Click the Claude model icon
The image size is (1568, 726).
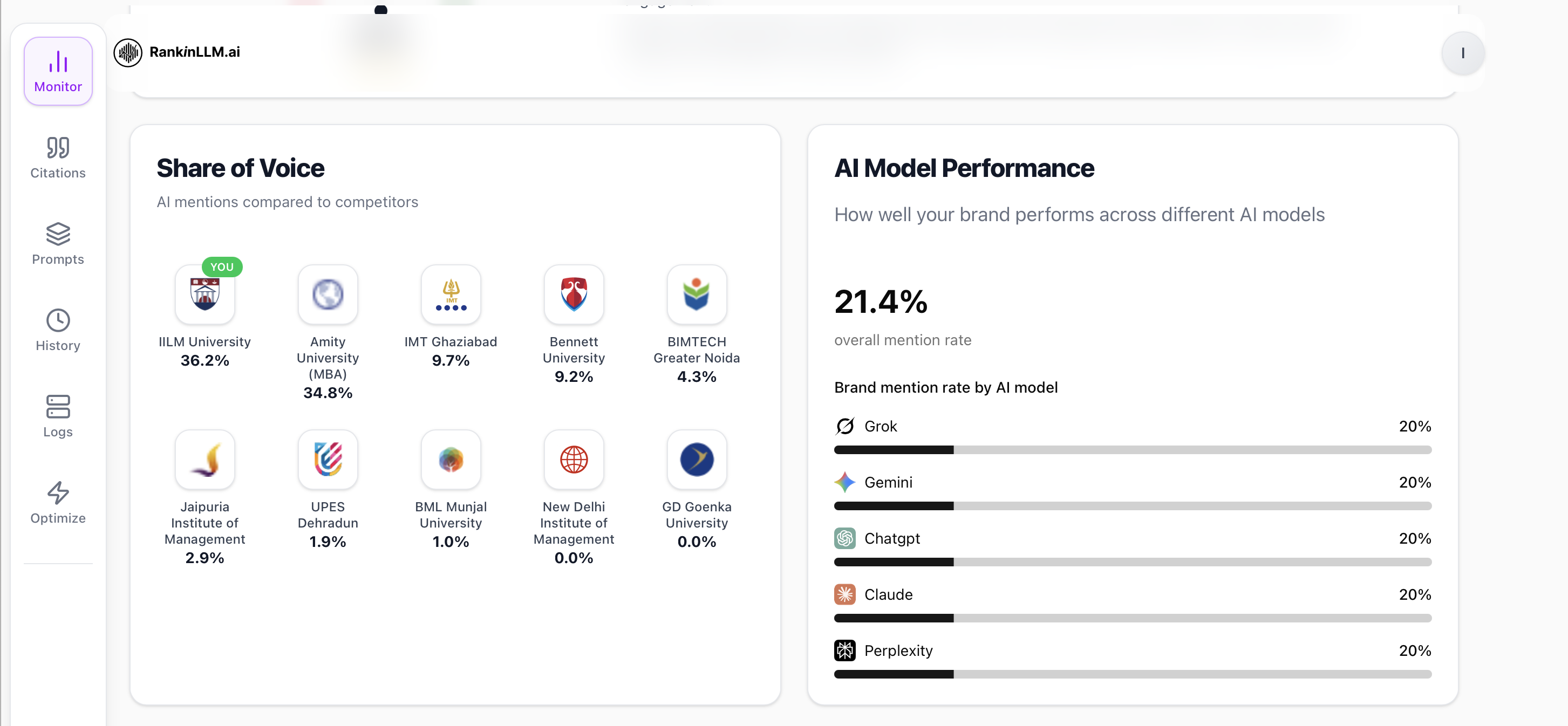coord(844,594)
